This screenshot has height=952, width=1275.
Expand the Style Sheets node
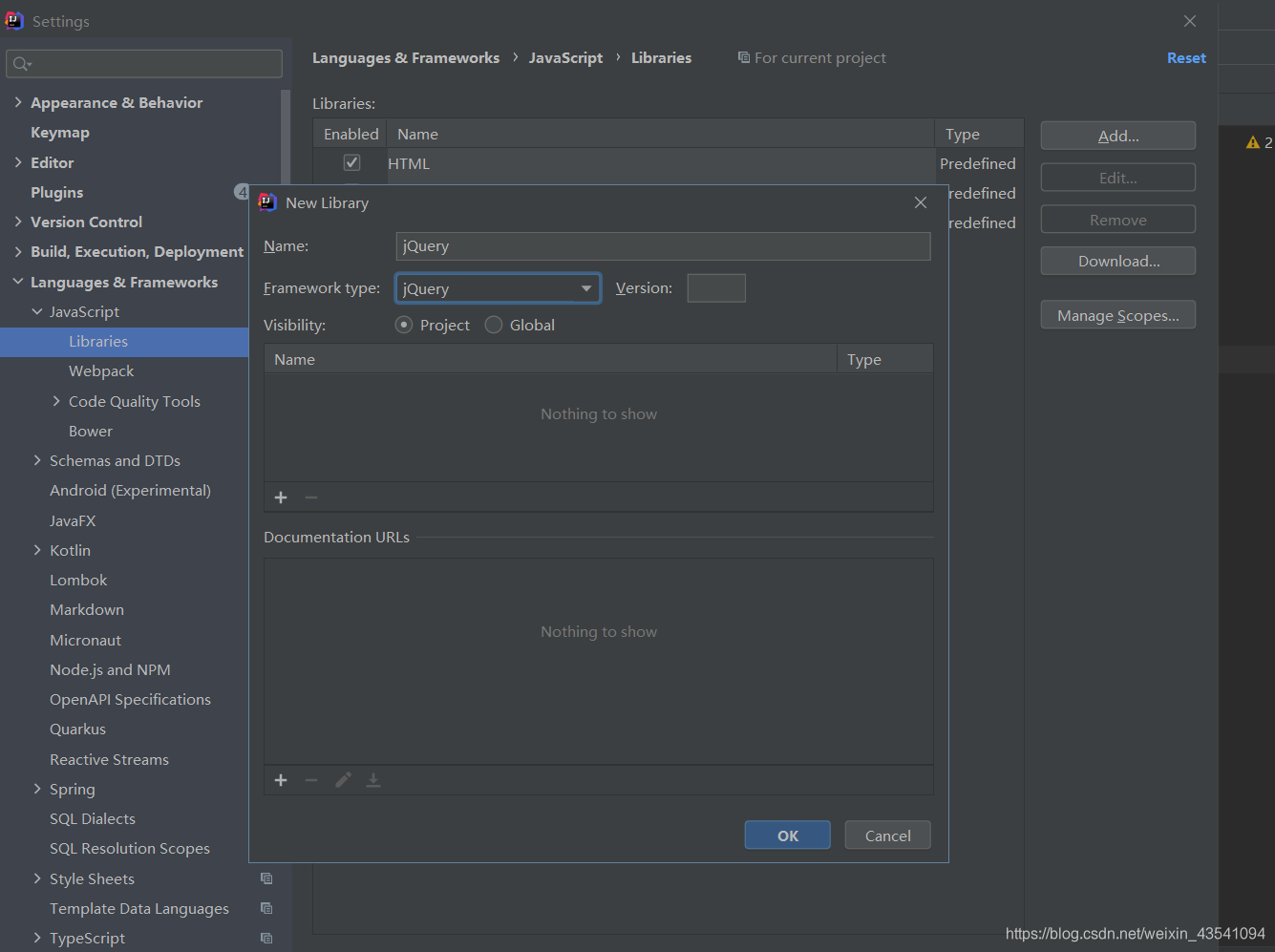point(37,878)
